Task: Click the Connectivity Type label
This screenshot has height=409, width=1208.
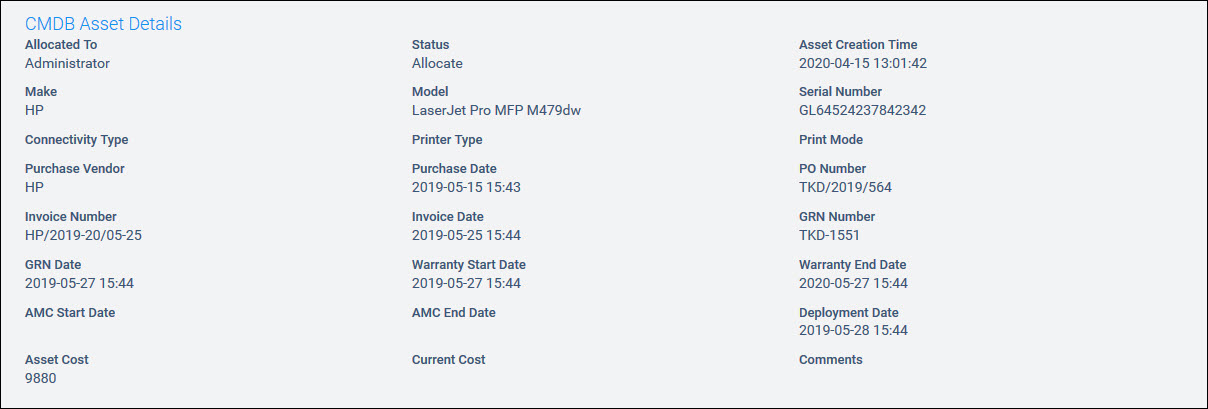Action: pyautogui.click(x=76, y=140)
